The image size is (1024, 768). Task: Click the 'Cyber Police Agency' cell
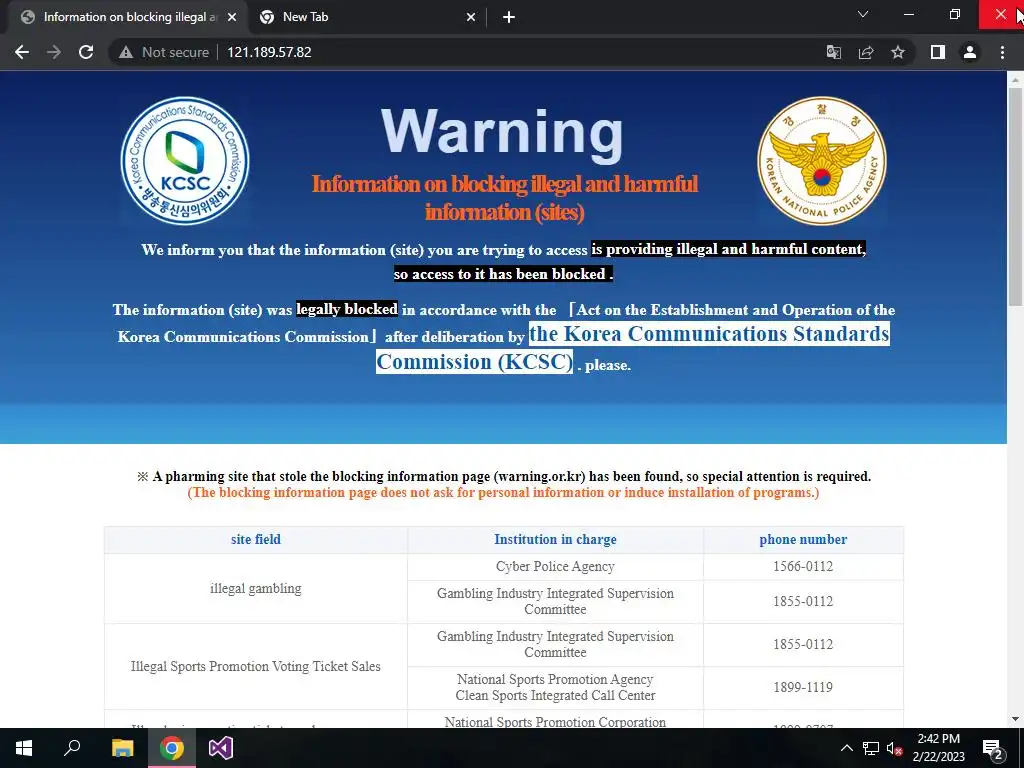tap(555, 567)
